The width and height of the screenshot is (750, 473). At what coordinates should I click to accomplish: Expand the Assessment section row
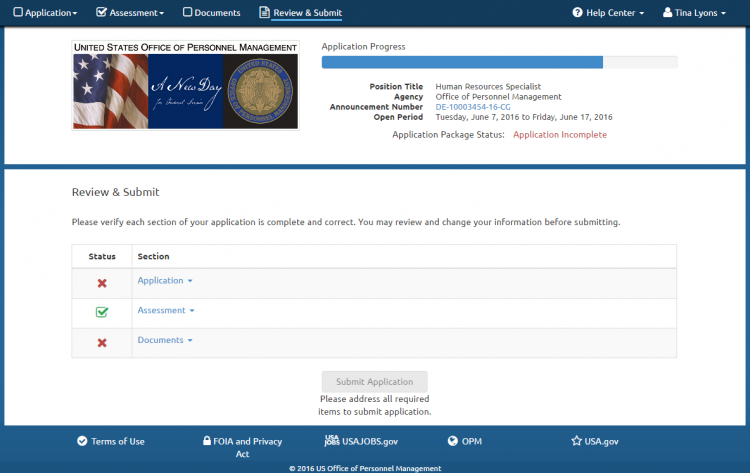(166, 310)
